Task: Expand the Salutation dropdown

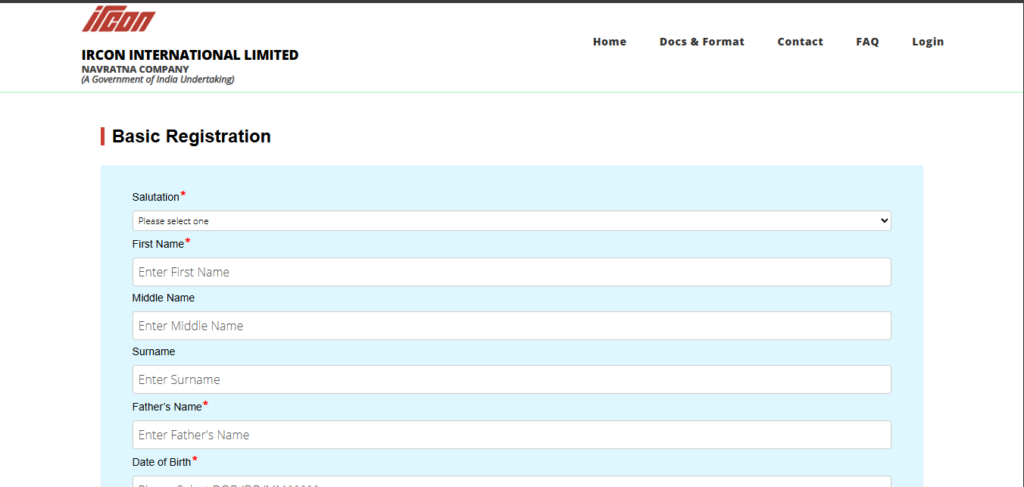Action: [x=511, y=221]
